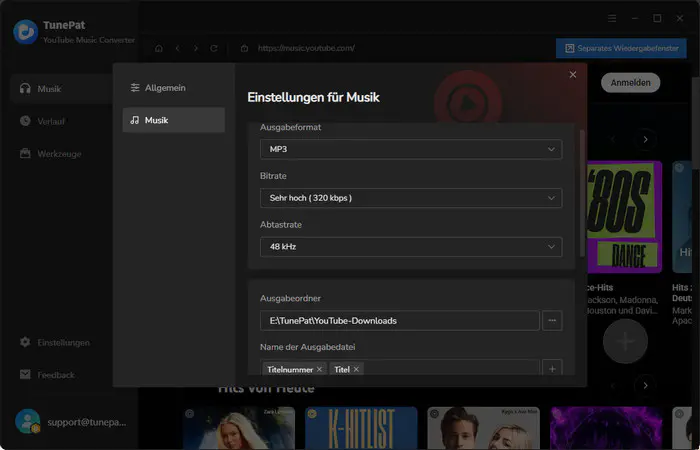The height and width of the screenshot is (450, 700).
Task: Click the support@tunepat account entry
Action: pyautogui.click(x=71, y=421)
